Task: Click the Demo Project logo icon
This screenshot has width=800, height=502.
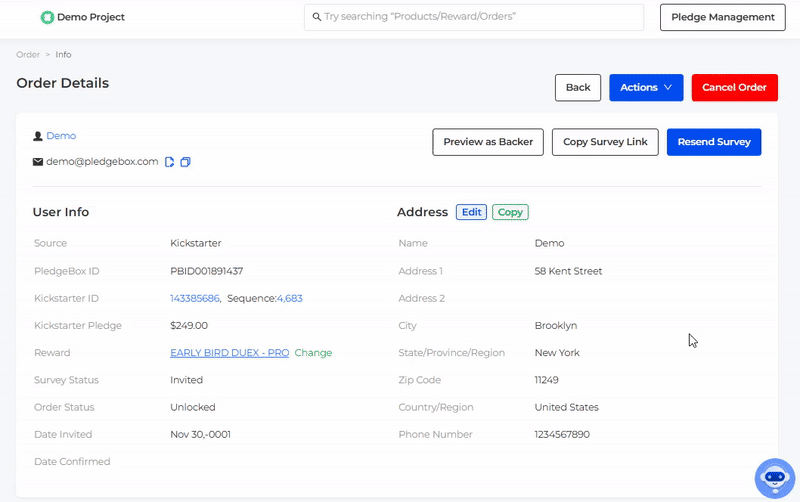Action: (47, 17)
